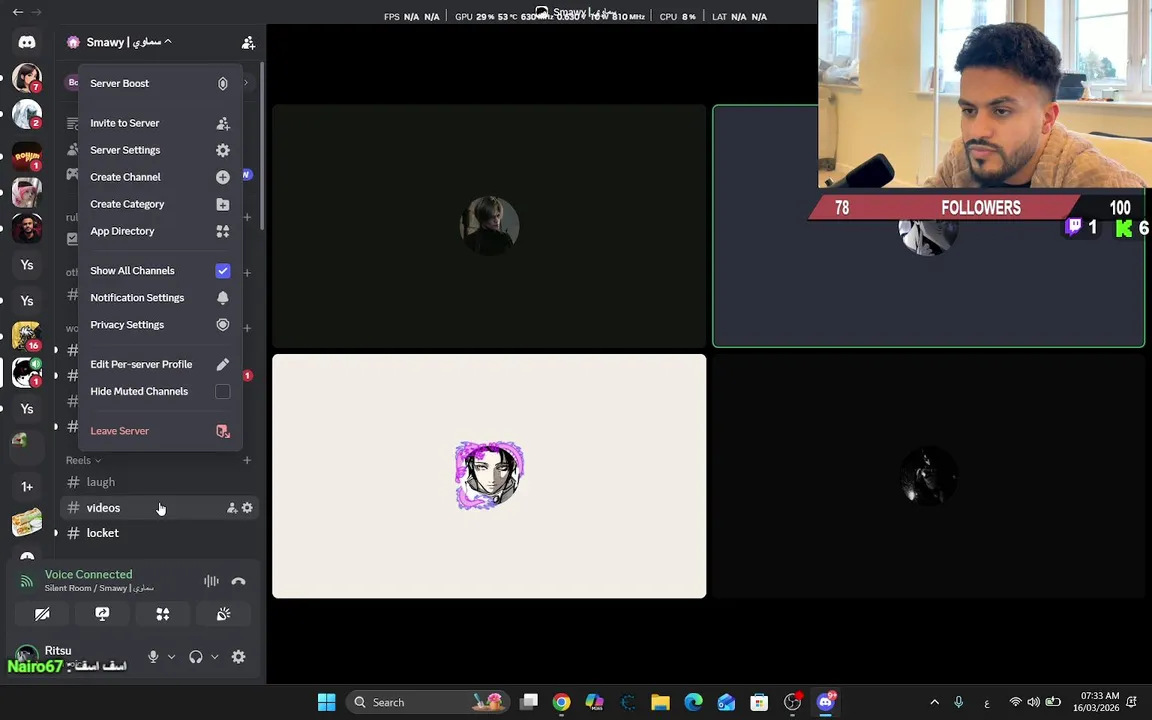Open OBS Studio from the taskbar

click(793, 702)
